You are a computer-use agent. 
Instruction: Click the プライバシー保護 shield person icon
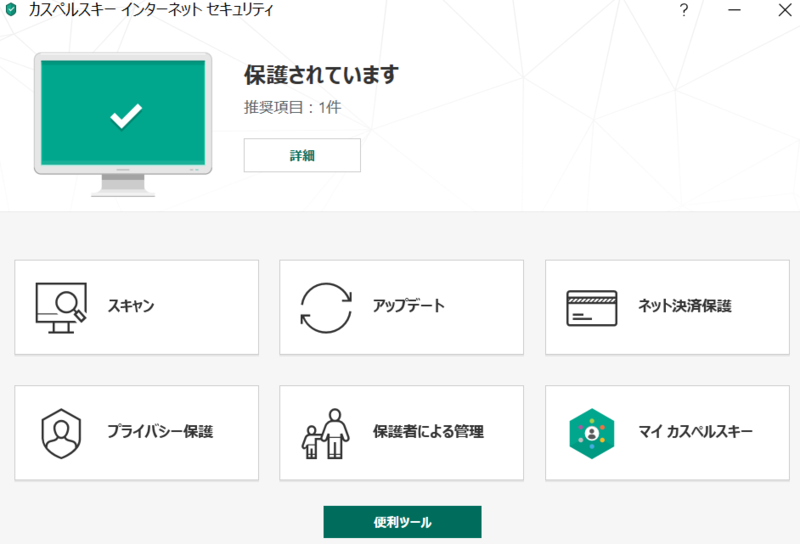click(61, 433)
